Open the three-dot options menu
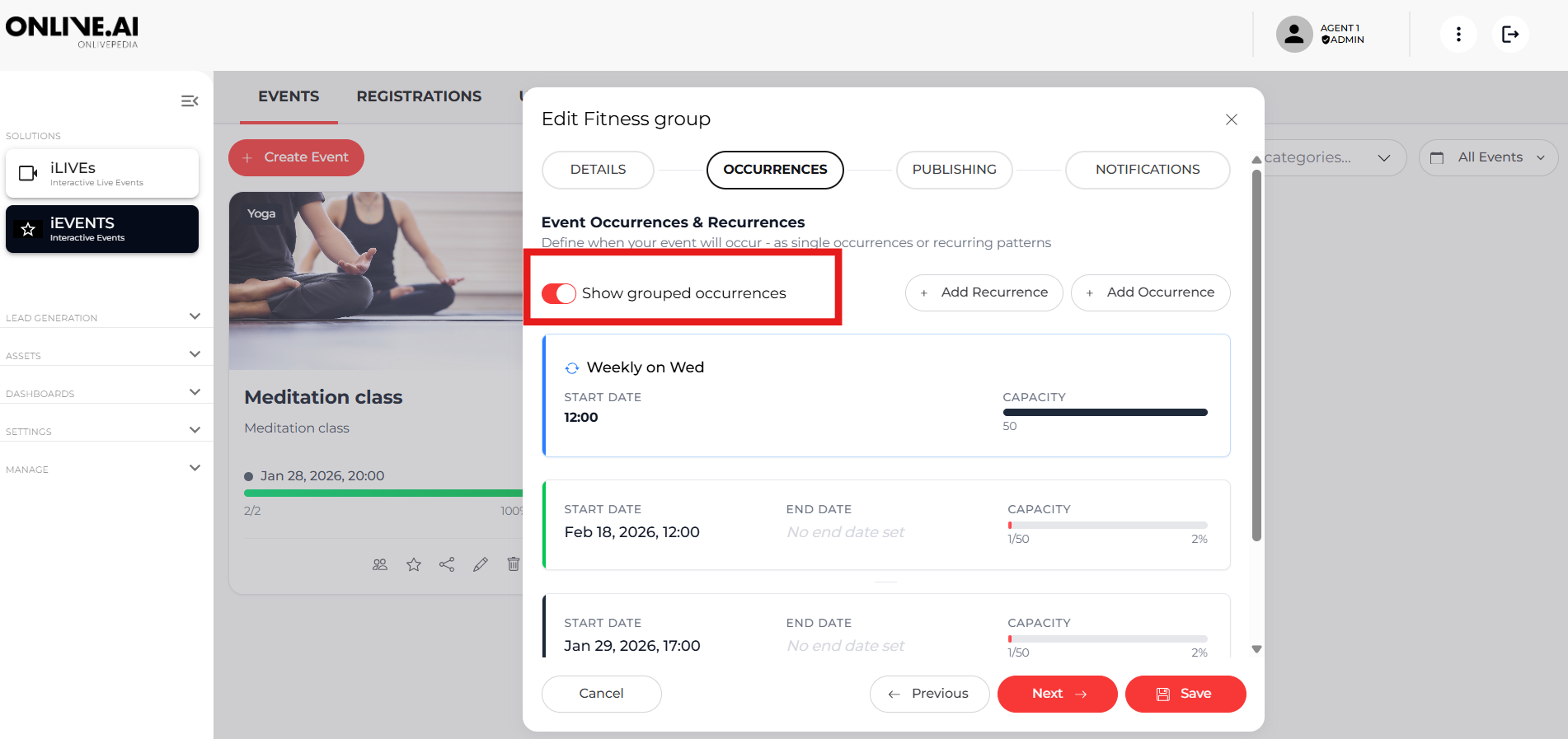The height and width of the screenshot is (739, 1568). (x=1458, y=35)
